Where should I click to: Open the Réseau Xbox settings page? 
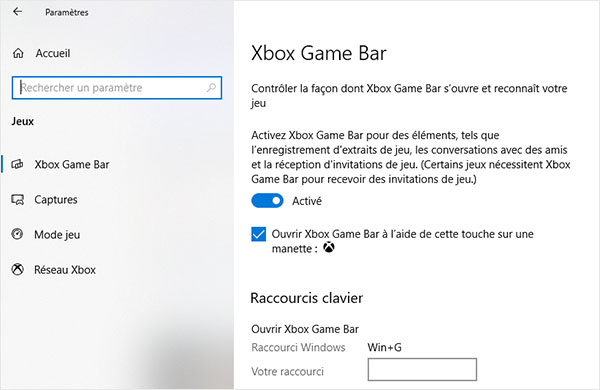pos(65,270)
